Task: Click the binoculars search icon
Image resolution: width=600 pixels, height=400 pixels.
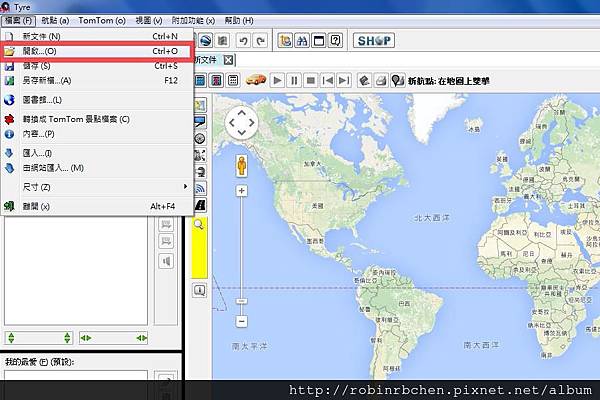Action: tap(302, 40)
